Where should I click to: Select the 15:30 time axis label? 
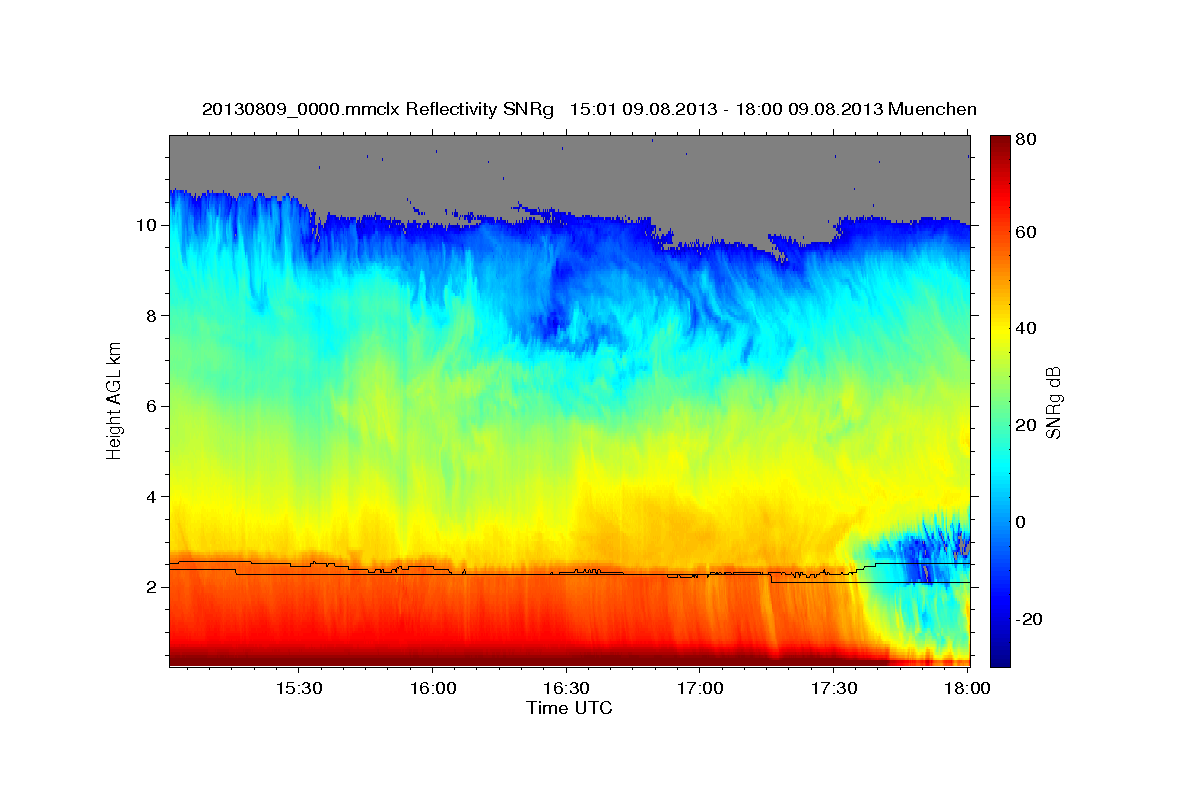point(298,689)
